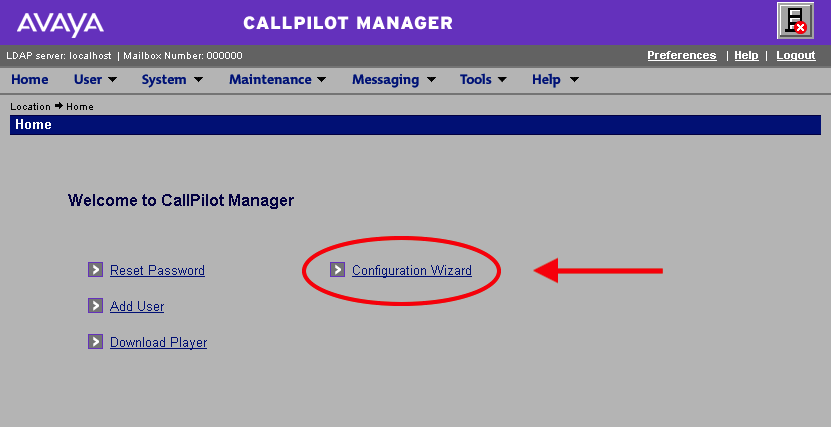Click the server status icon with red X

(x=795, y=21)
